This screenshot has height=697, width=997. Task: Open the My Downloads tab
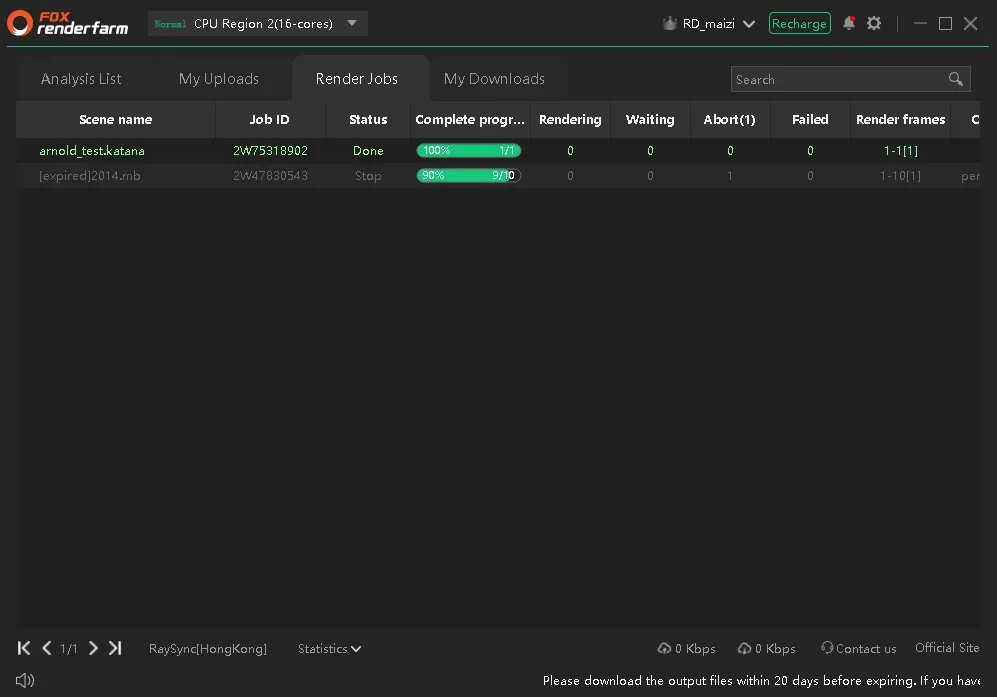pyautogui.click(x=494, y=79)
